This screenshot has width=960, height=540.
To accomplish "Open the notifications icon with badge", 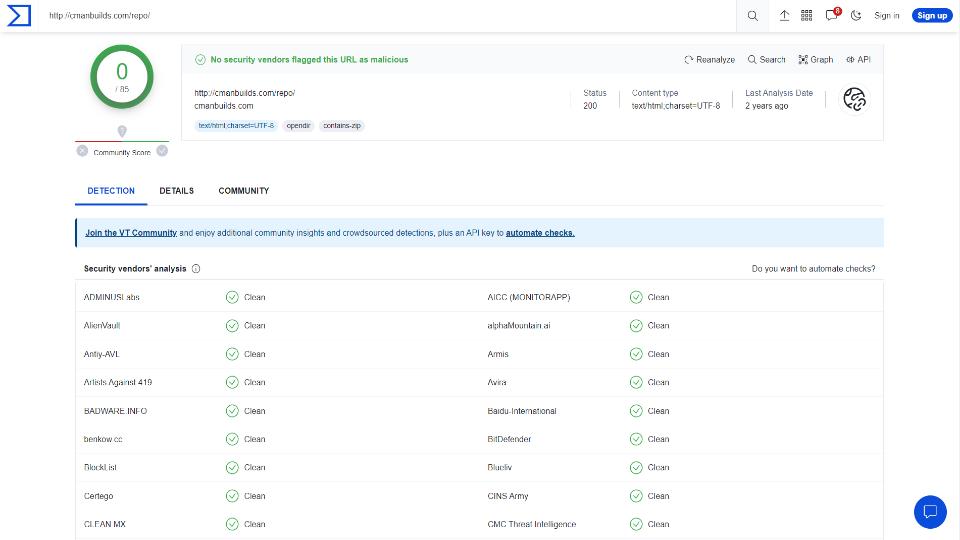I will click(x=832, y=15).
